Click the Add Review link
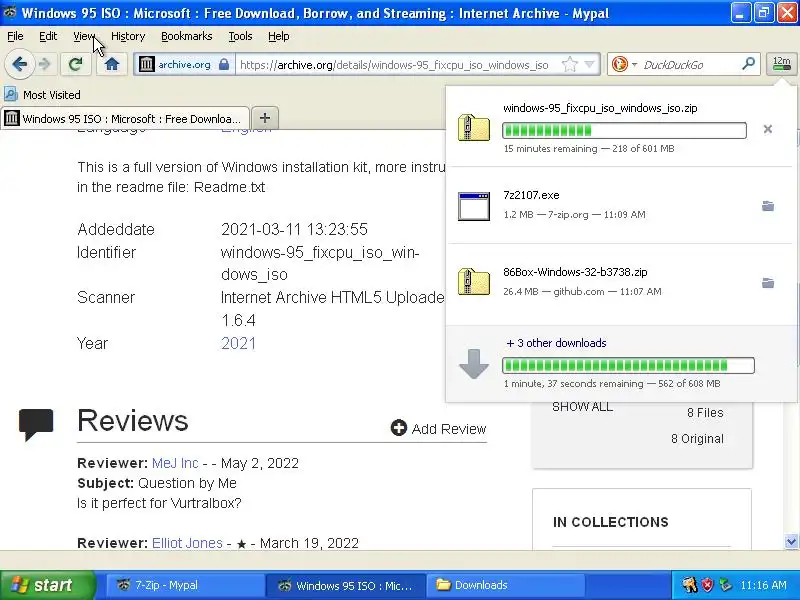 (449, 429)
